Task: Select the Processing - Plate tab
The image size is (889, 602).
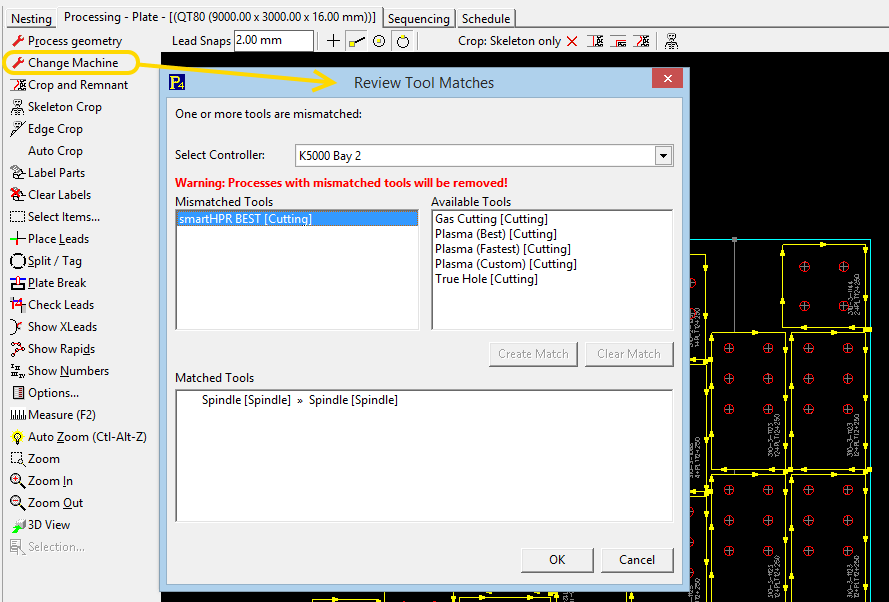Action: coord(220,17)
